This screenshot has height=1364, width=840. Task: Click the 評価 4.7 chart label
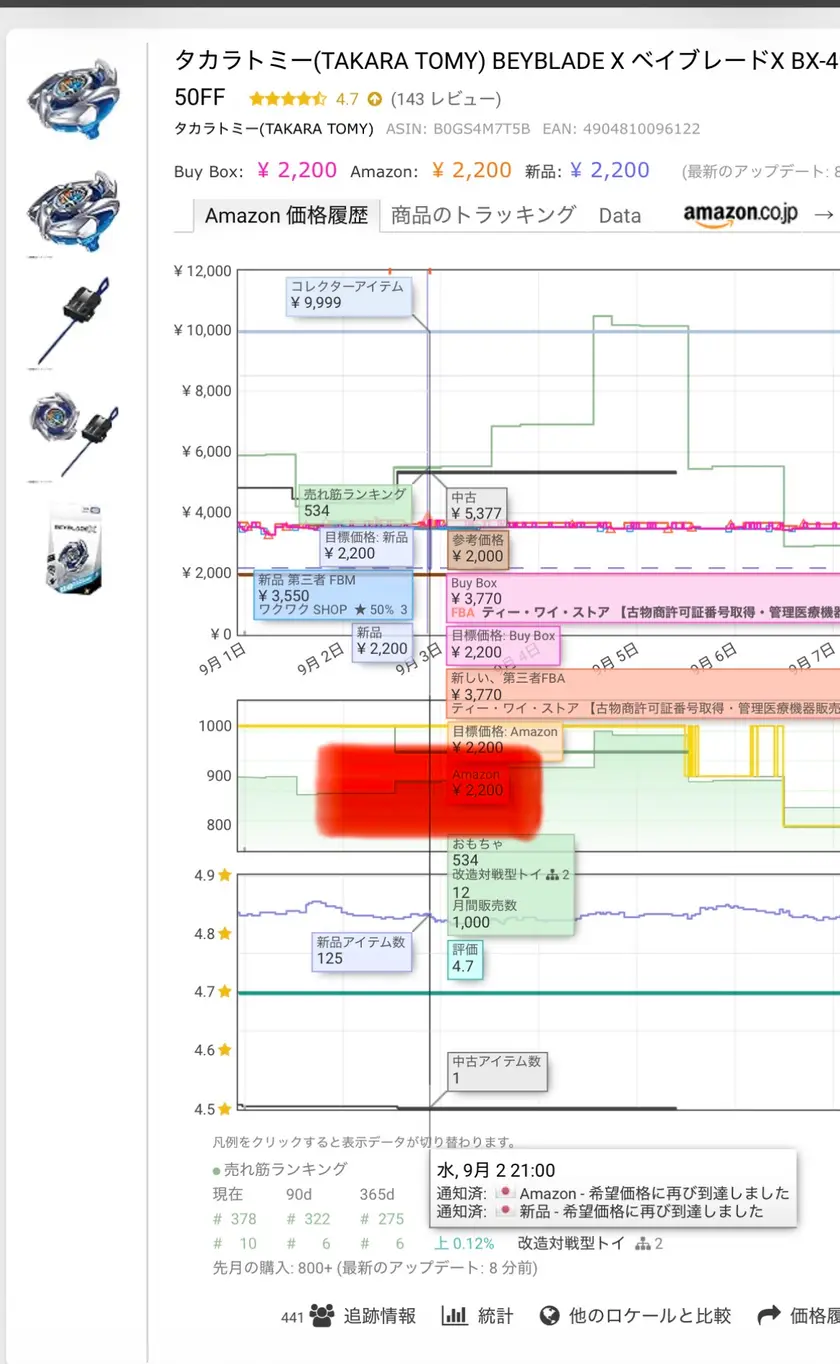point(466,959)
